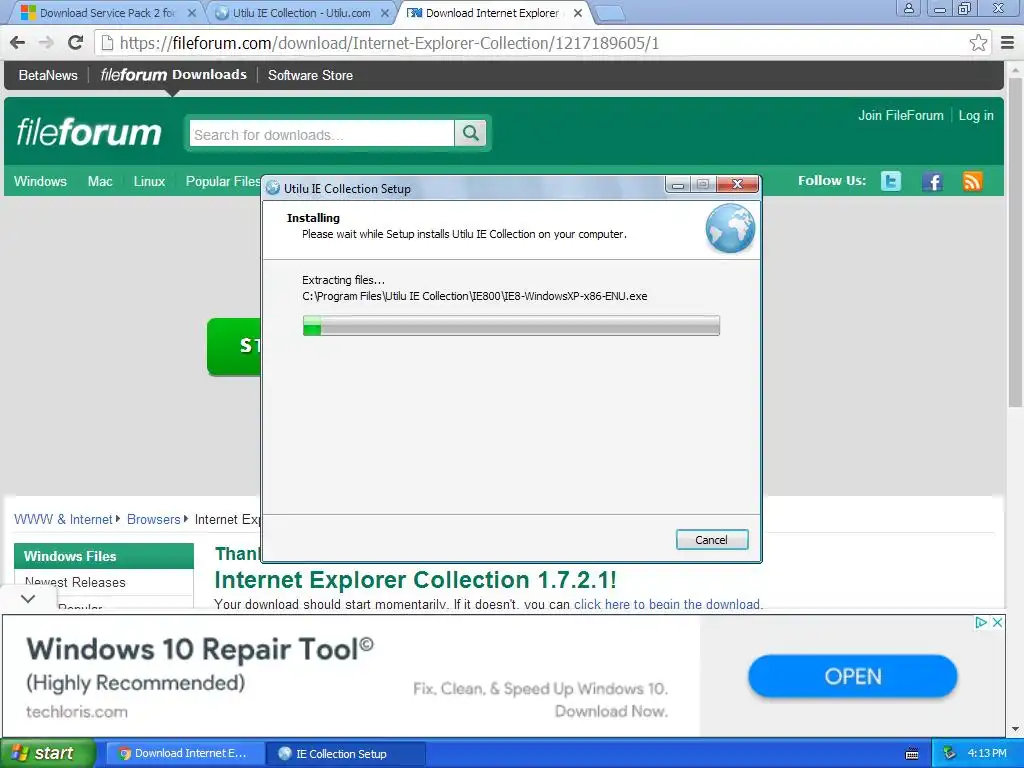Open Newest Releases in the Windows Files sidebar
The width and height of the screenshot is (1024, 768).
click(x=75, y=582)
